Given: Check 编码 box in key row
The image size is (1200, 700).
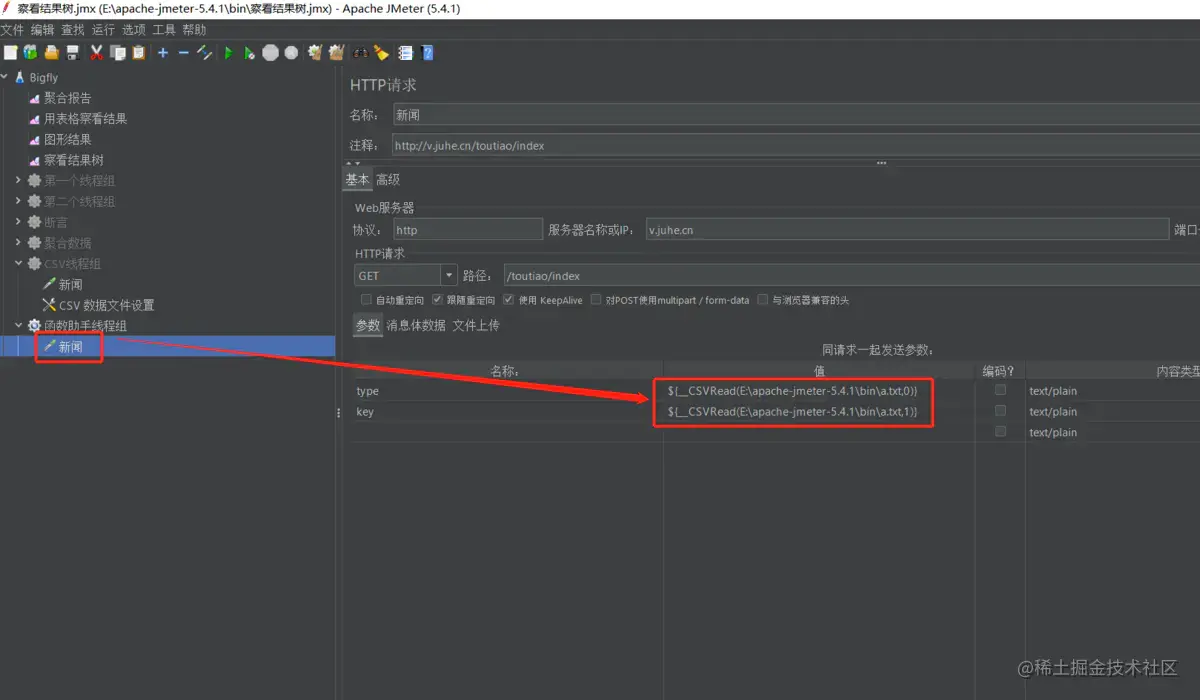Looking at the screenshot, I should pyautogui.click(x=1000, y=411).
